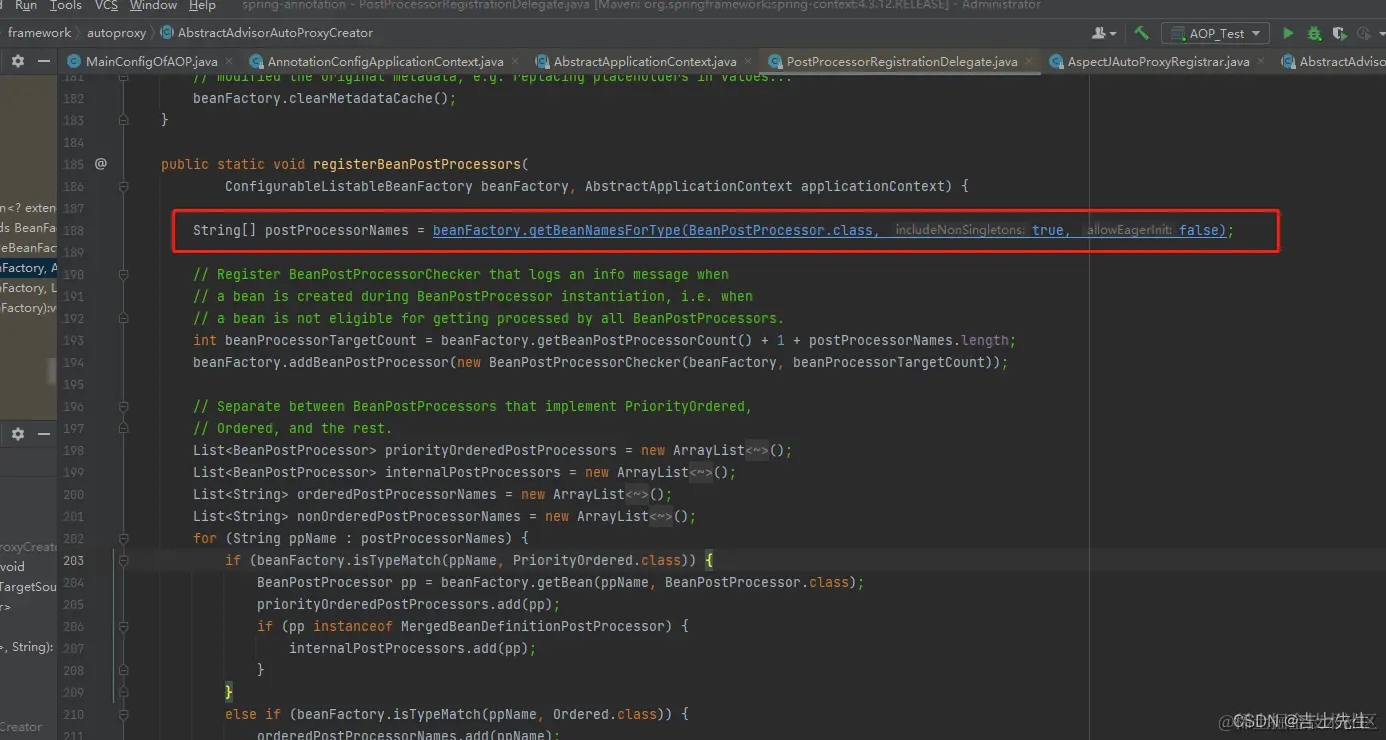
Task: Open the VCS menu
Action: click(x=106, y=5)
